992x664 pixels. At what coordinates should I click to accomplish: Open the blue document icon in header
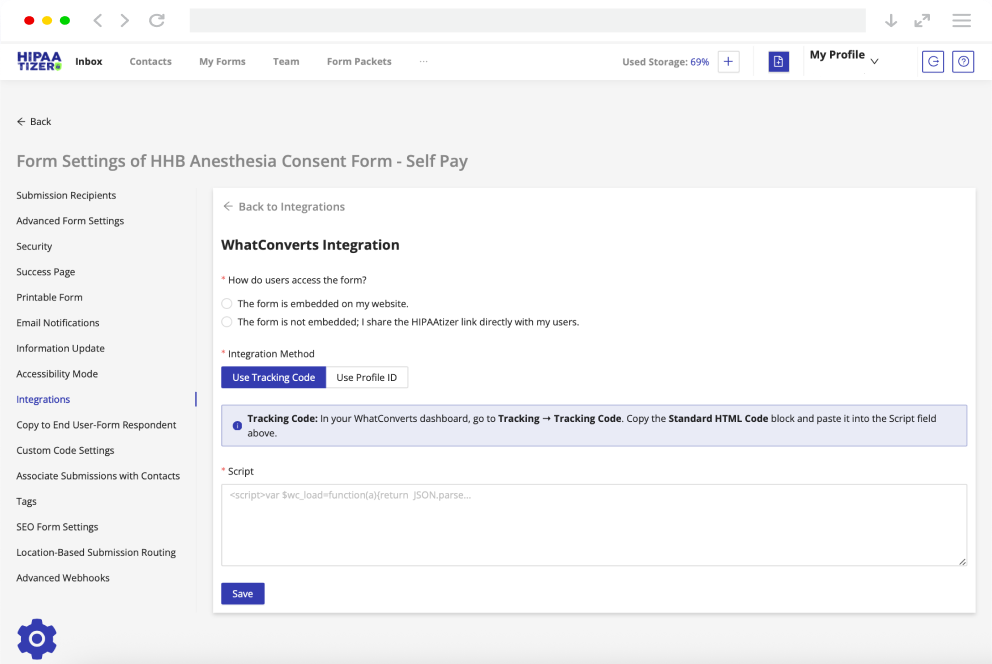(779, 62)
